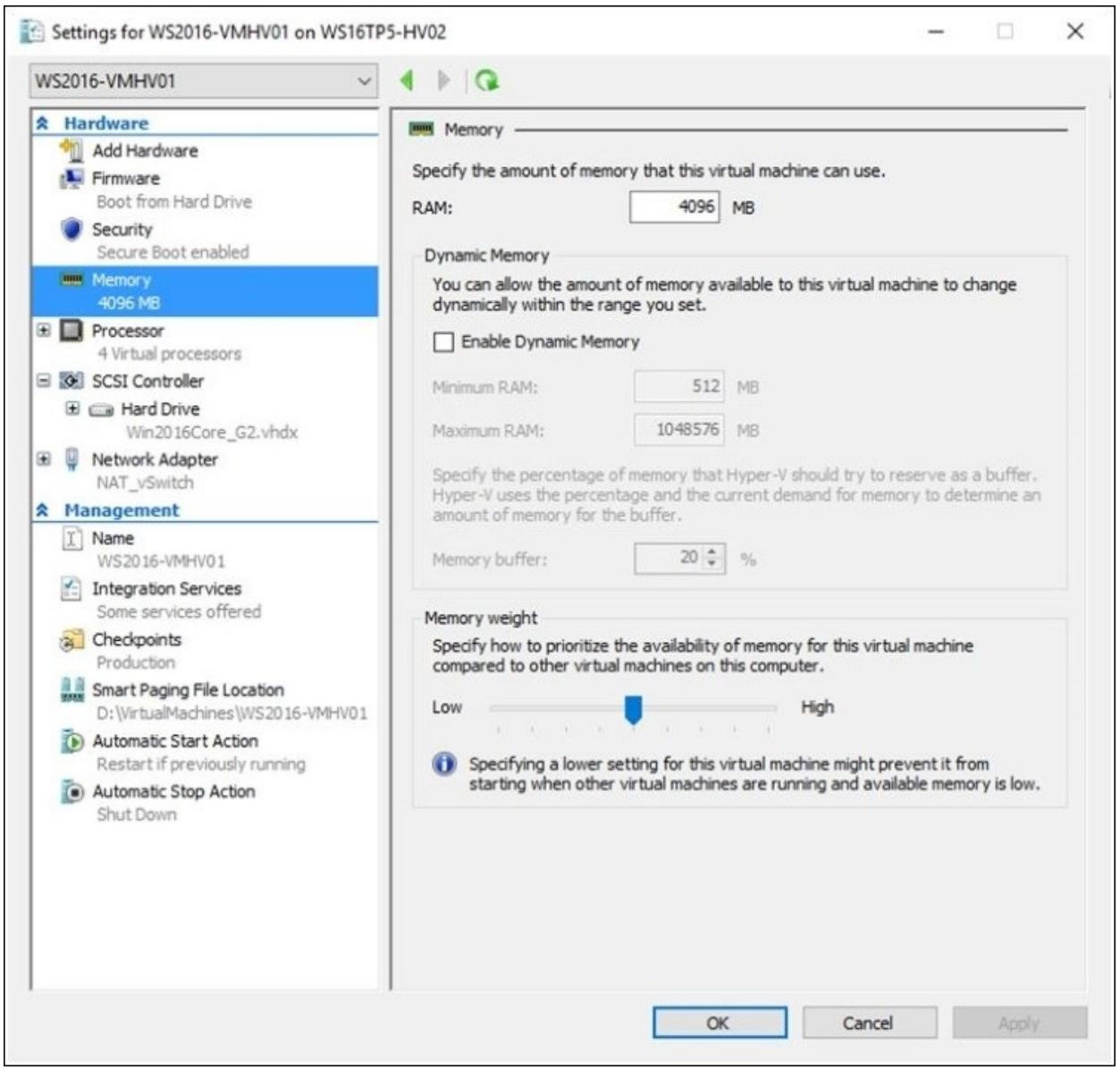Click the Minimum RAM field showing 512
1120x1070 pixels.
point(679,386)
